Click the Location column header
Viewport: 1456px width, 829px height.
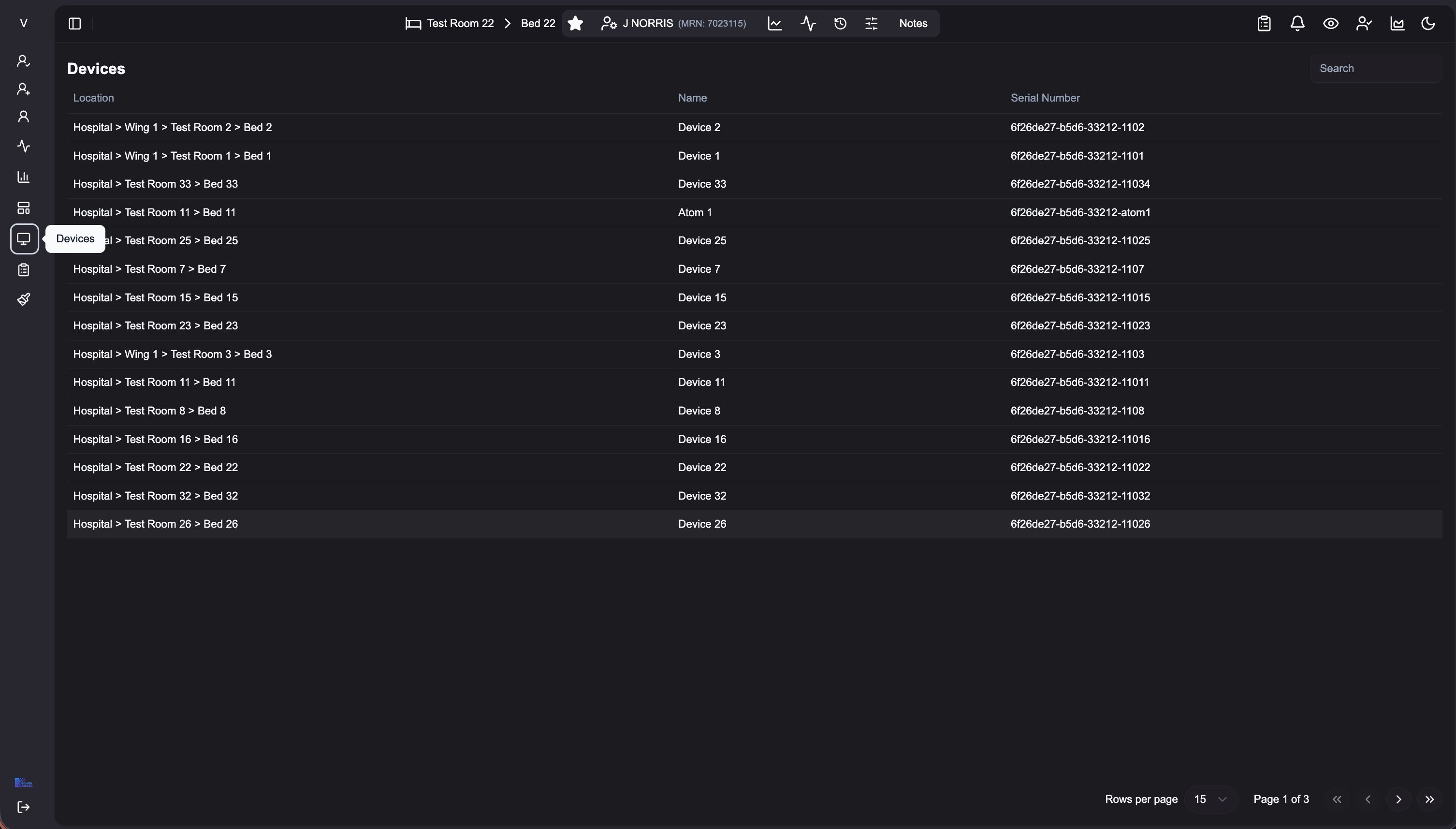tap(93, 98)
